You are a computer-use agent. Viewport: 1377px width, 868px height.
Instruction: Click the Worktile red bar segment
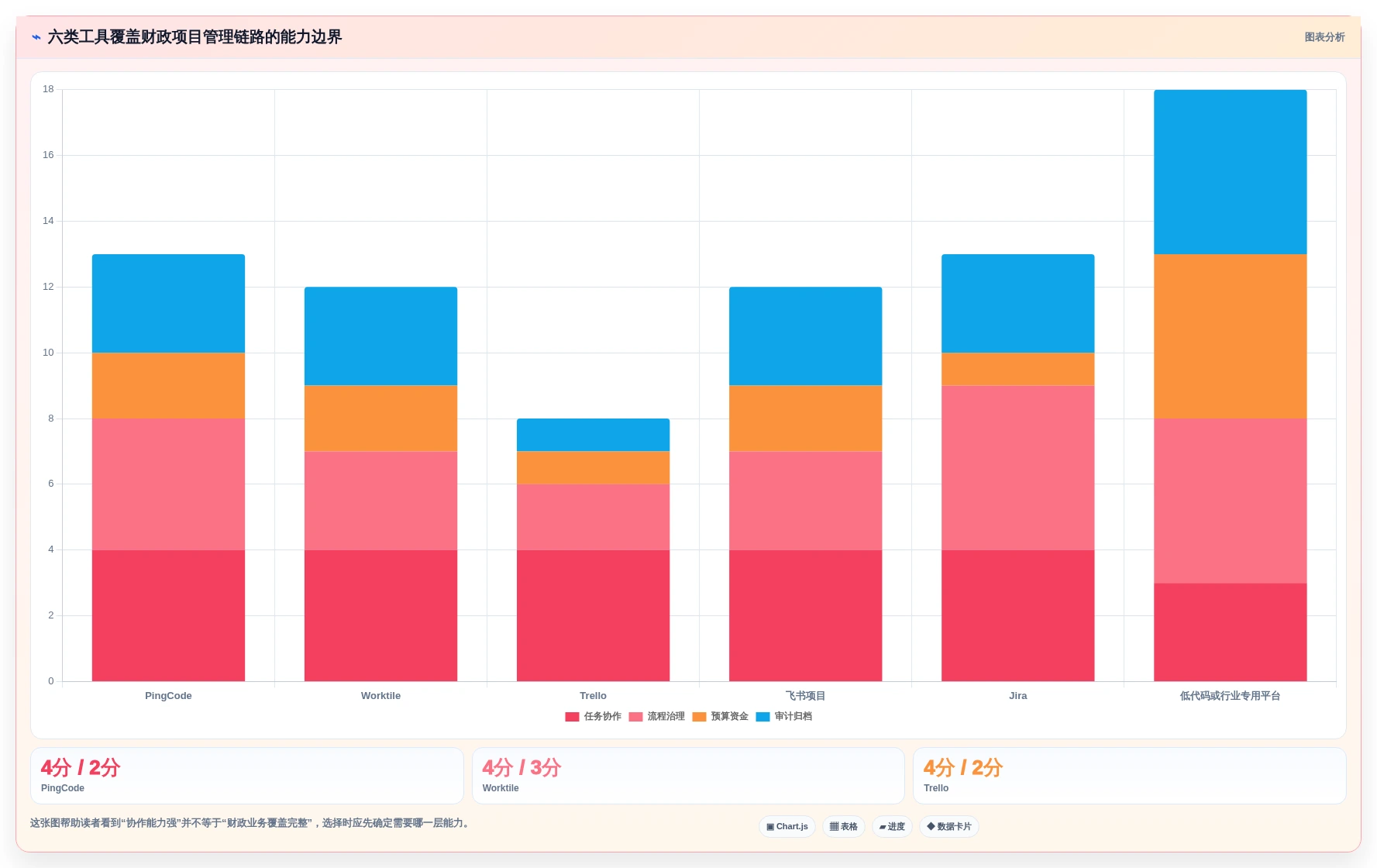pyautogui.click(x=380, y=616)
